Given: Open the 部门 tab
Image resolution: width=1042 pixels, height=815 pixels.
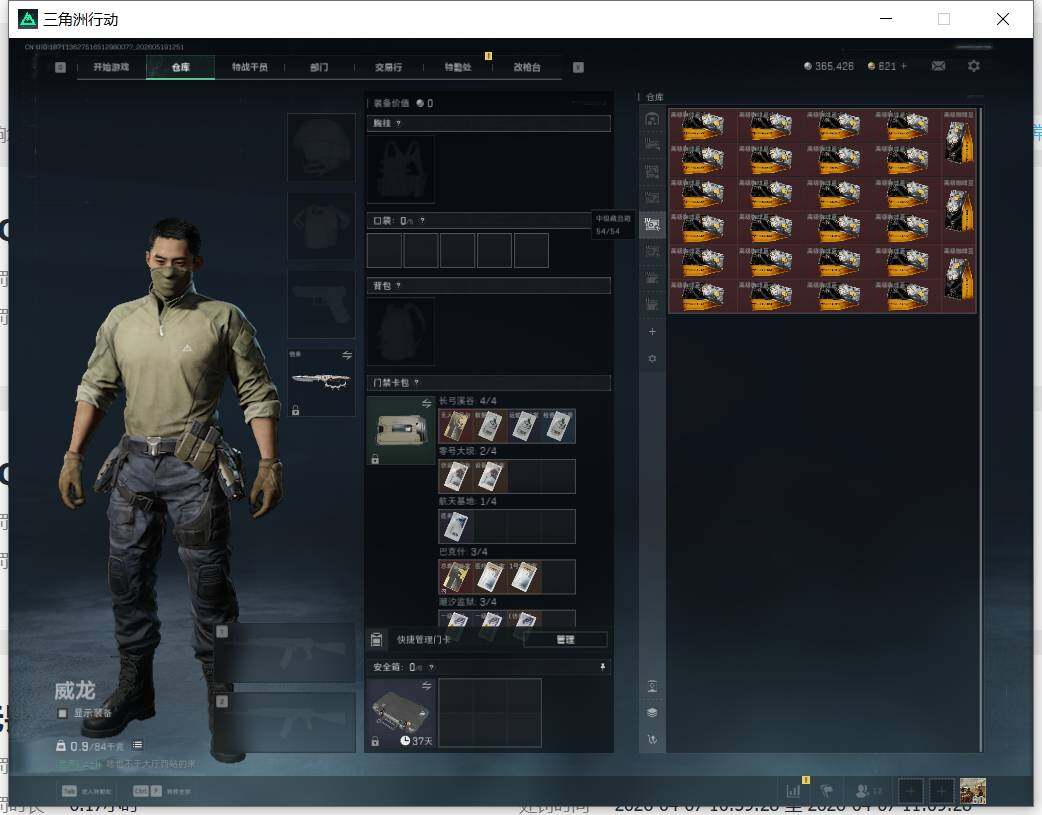Looking at the screenshot, I should [319, 67].
